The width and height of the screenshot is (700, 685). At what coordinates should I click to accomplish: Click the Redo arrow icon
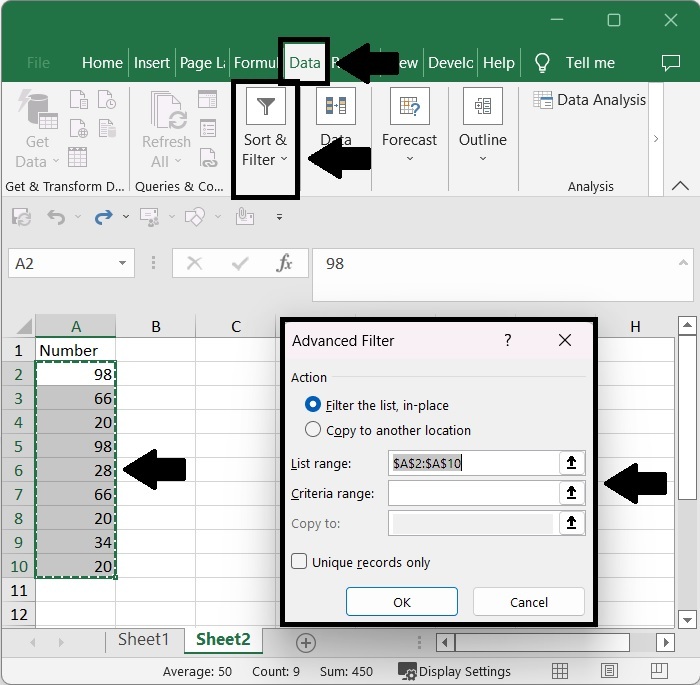point(103,217)
